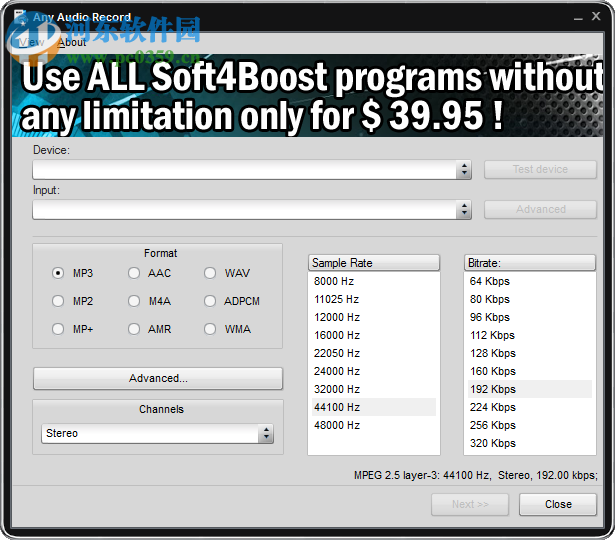Select 112 Kbps bitrate

(x=530, y=335)
